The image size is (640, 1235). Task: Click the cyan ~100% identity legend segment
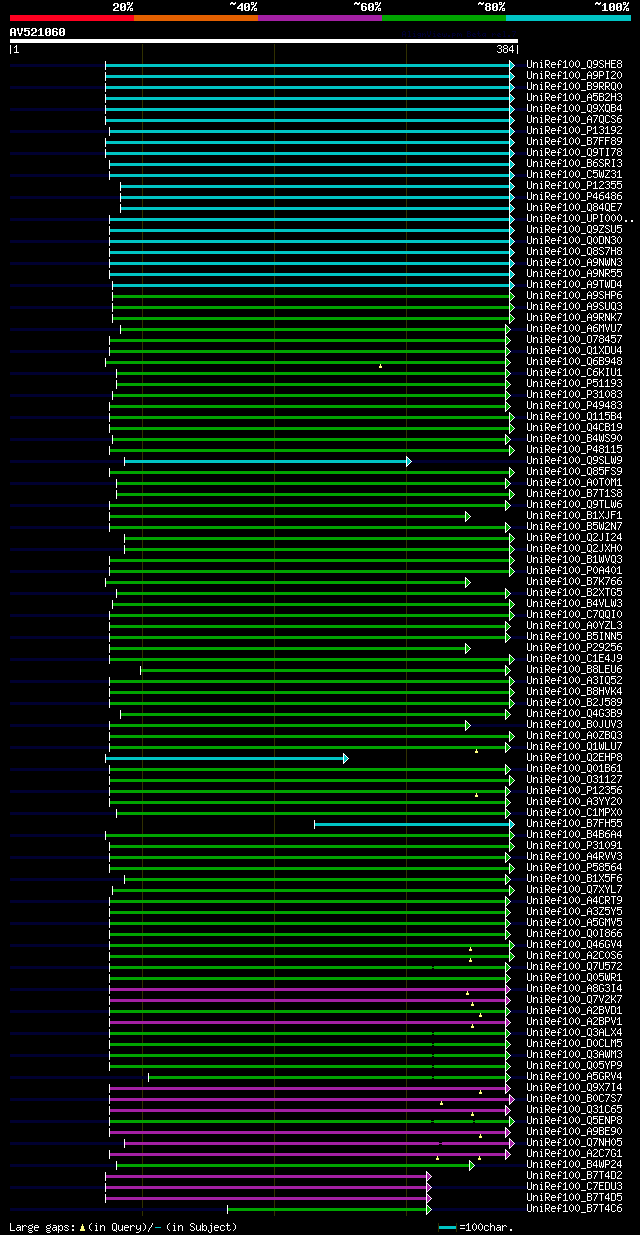click(568, 18)
